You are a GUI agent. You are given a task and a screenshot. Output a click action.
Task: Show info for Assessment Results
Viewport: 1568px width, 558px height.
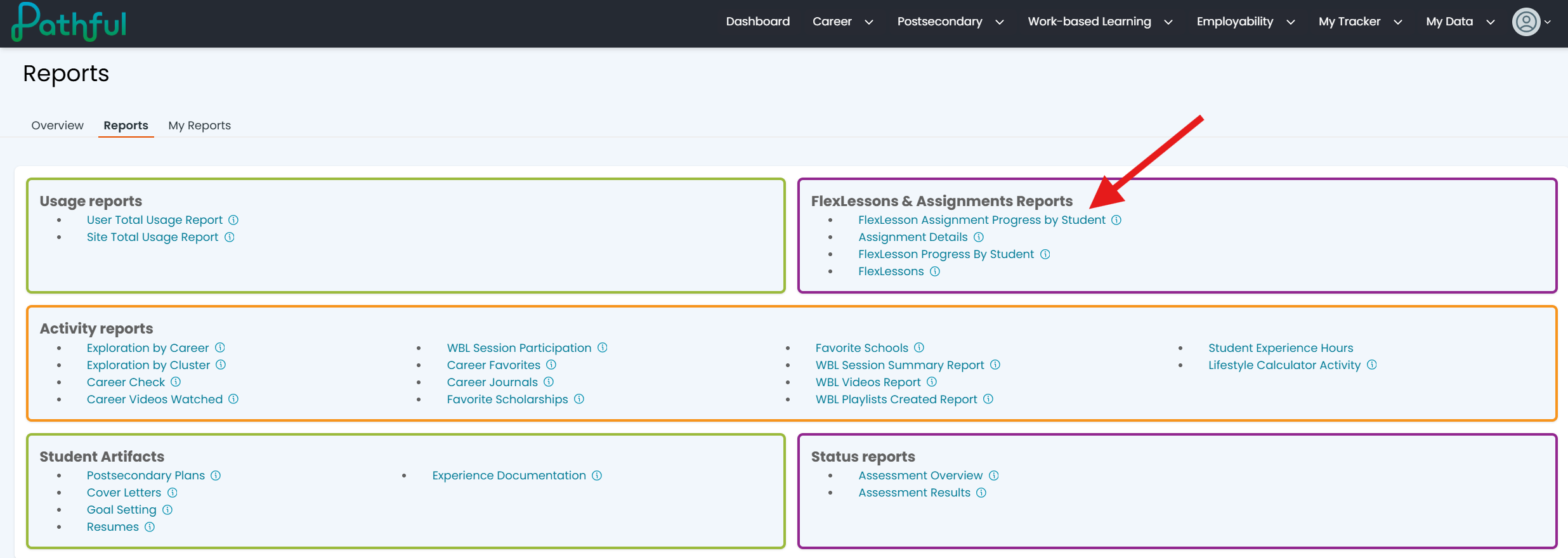981,493
